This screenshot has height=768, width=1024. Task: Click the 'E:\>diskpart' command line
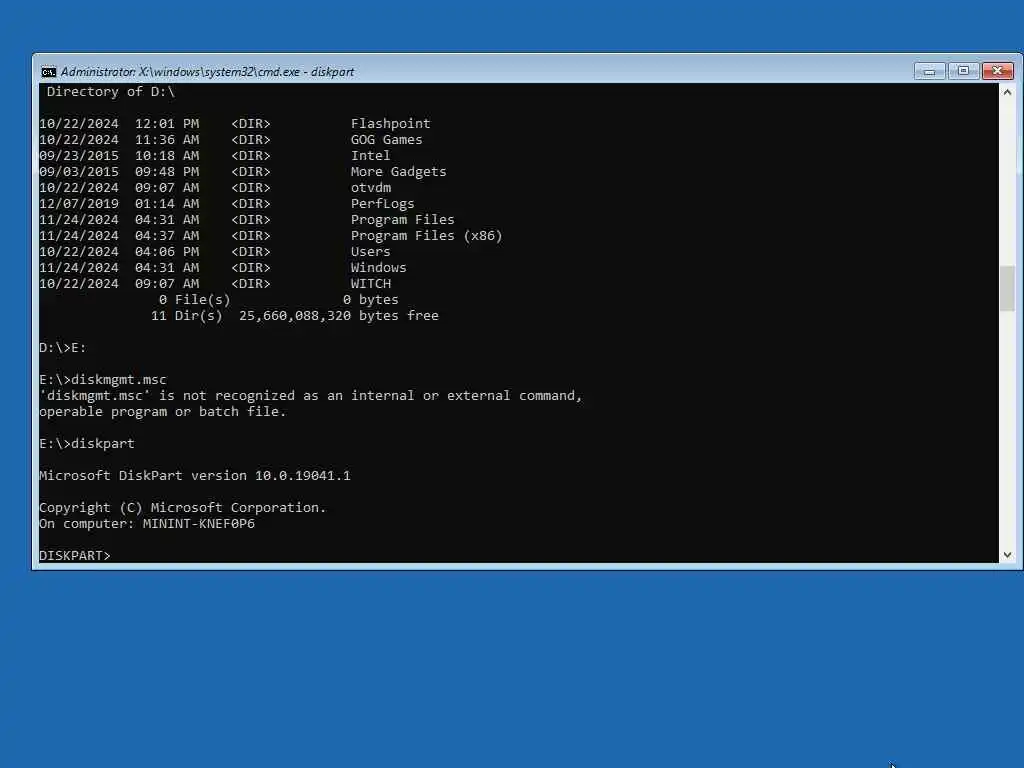(x=87, y=443)
